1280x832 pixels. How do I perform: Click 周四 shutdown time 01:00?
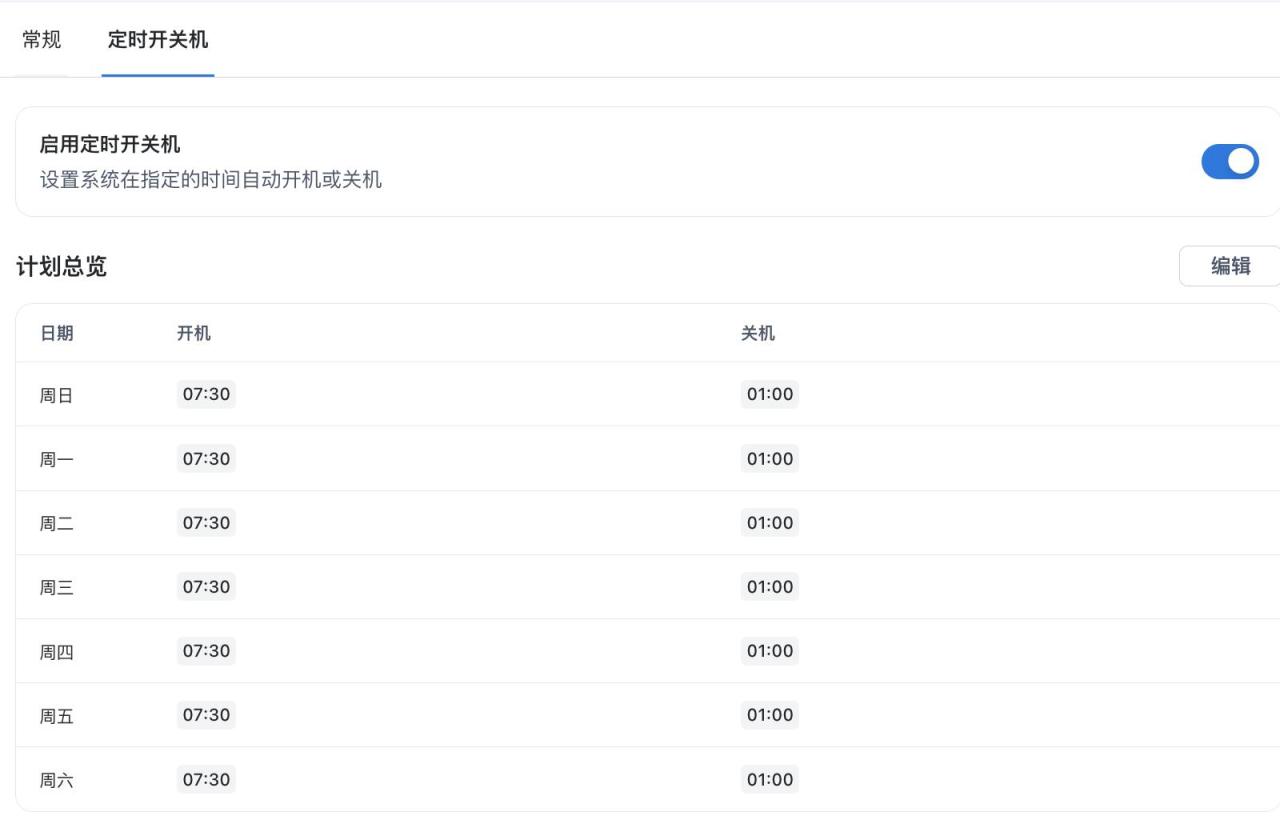click(770, 651)
